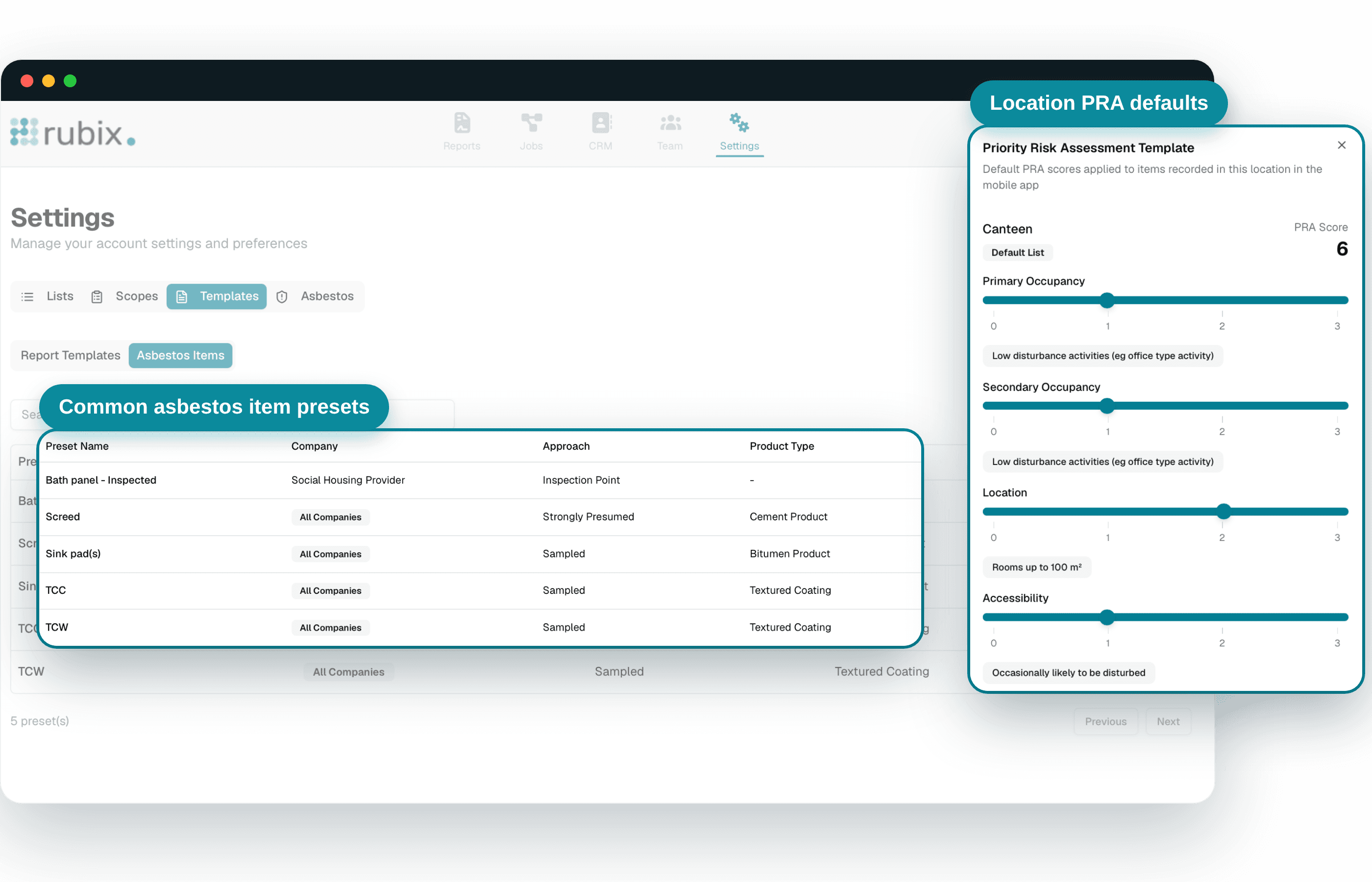Click the Inspection Point approach cell
This screenshot has height=882, width=1372.
(x=581, y=480)
